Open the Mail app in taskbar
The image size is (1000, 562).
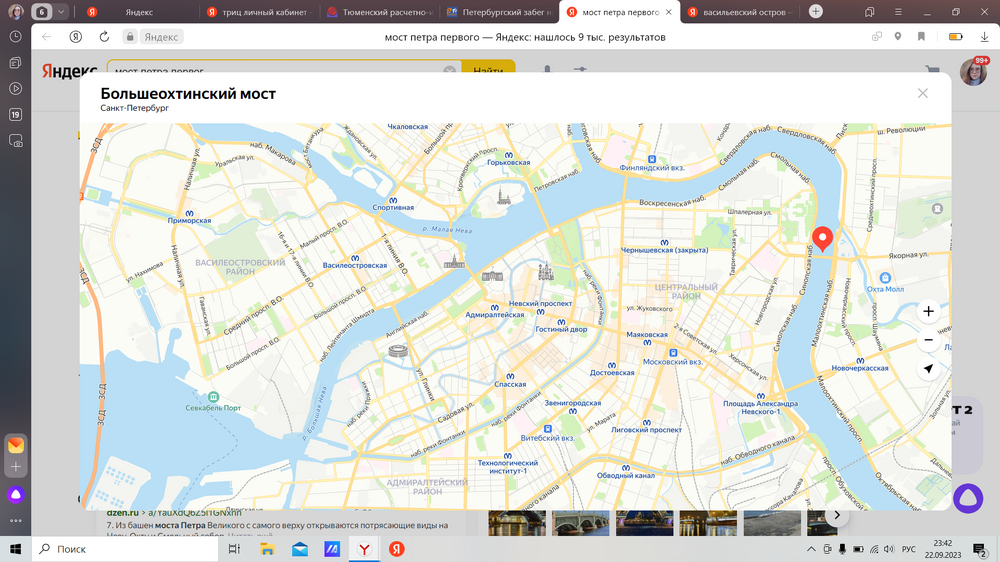[300, 549]
